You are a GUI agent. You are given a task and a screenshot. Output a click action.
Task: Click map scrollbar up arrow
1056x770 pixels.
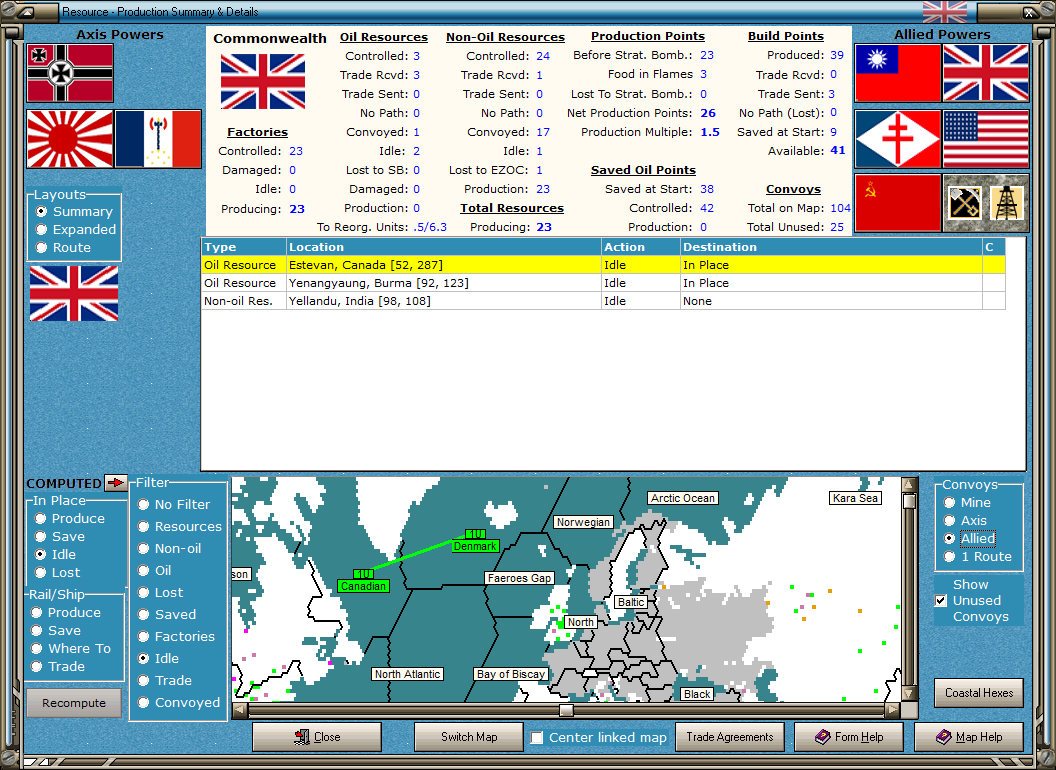909,484
